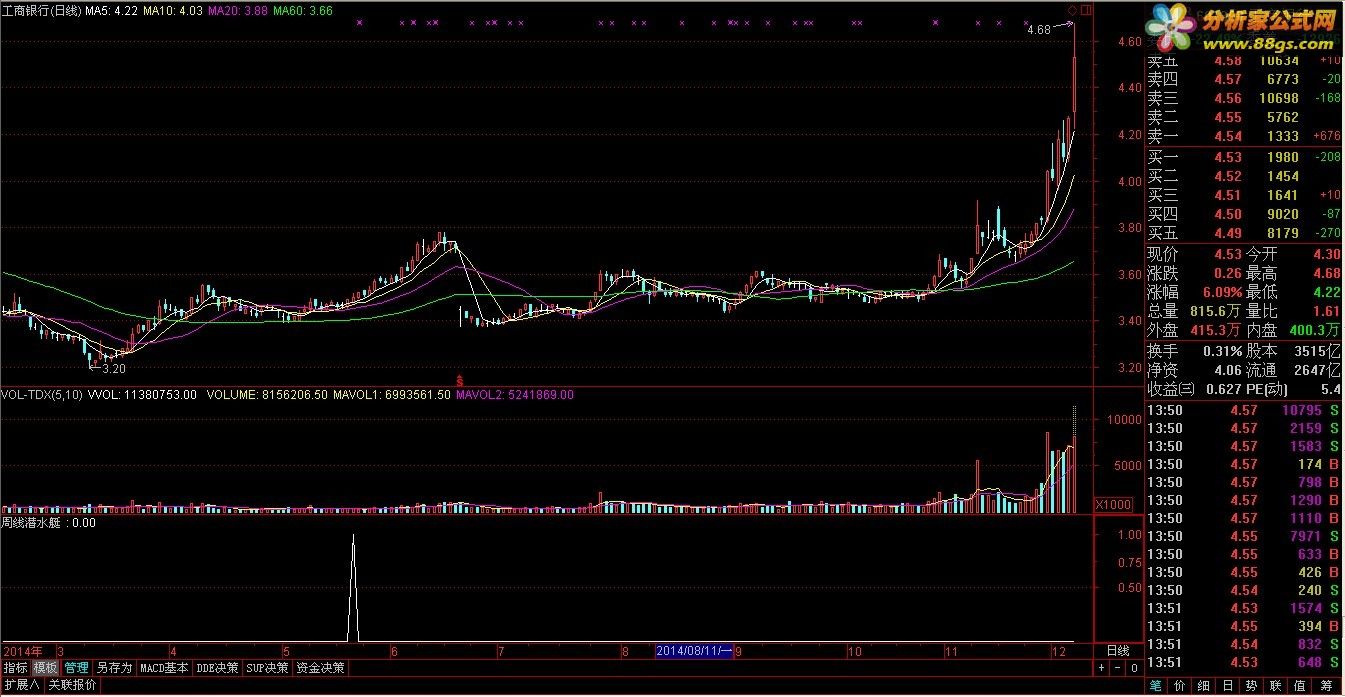This screenshot has width=1345, height=697.
Task: Click the 总量 815.6万 value
Action: tap(1213, 311)
